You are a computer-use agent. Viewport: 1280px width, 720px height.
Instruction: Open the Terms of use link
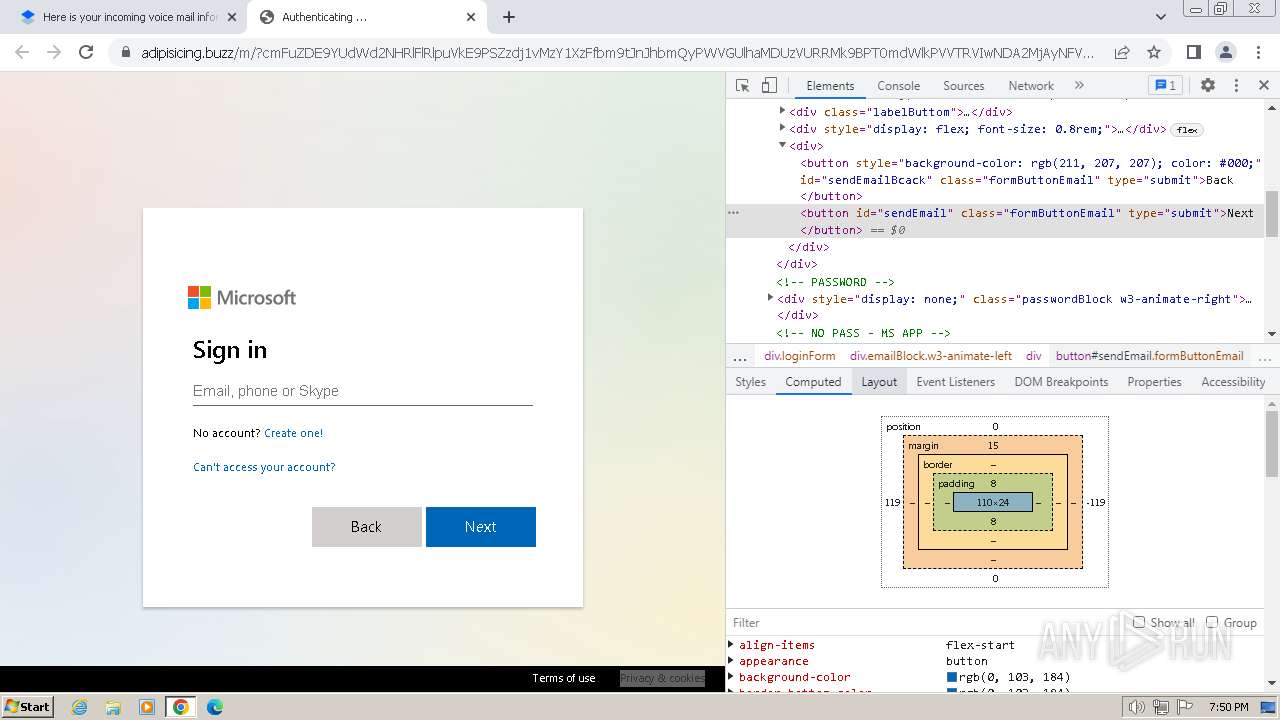coord(563,678)
